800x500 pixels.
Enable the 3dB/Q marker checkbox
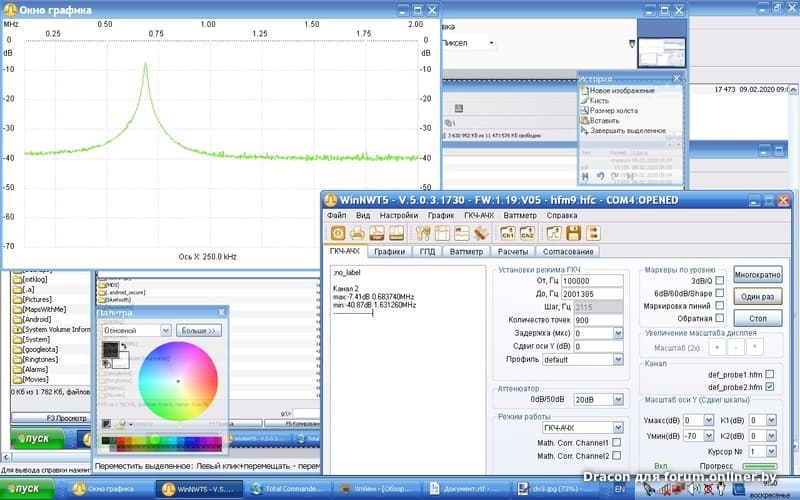(x=719, y=281)
